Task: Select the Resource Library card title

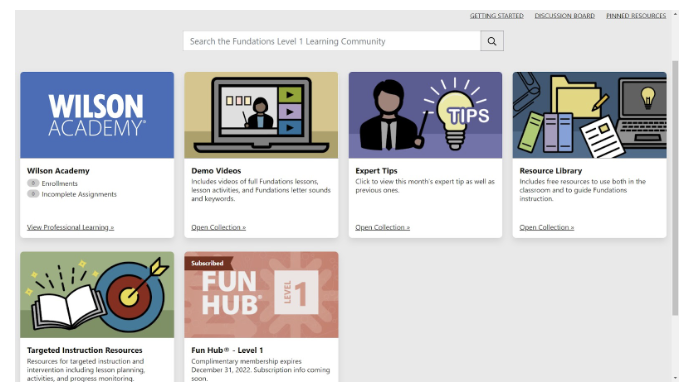Action: tap(551, 171)
